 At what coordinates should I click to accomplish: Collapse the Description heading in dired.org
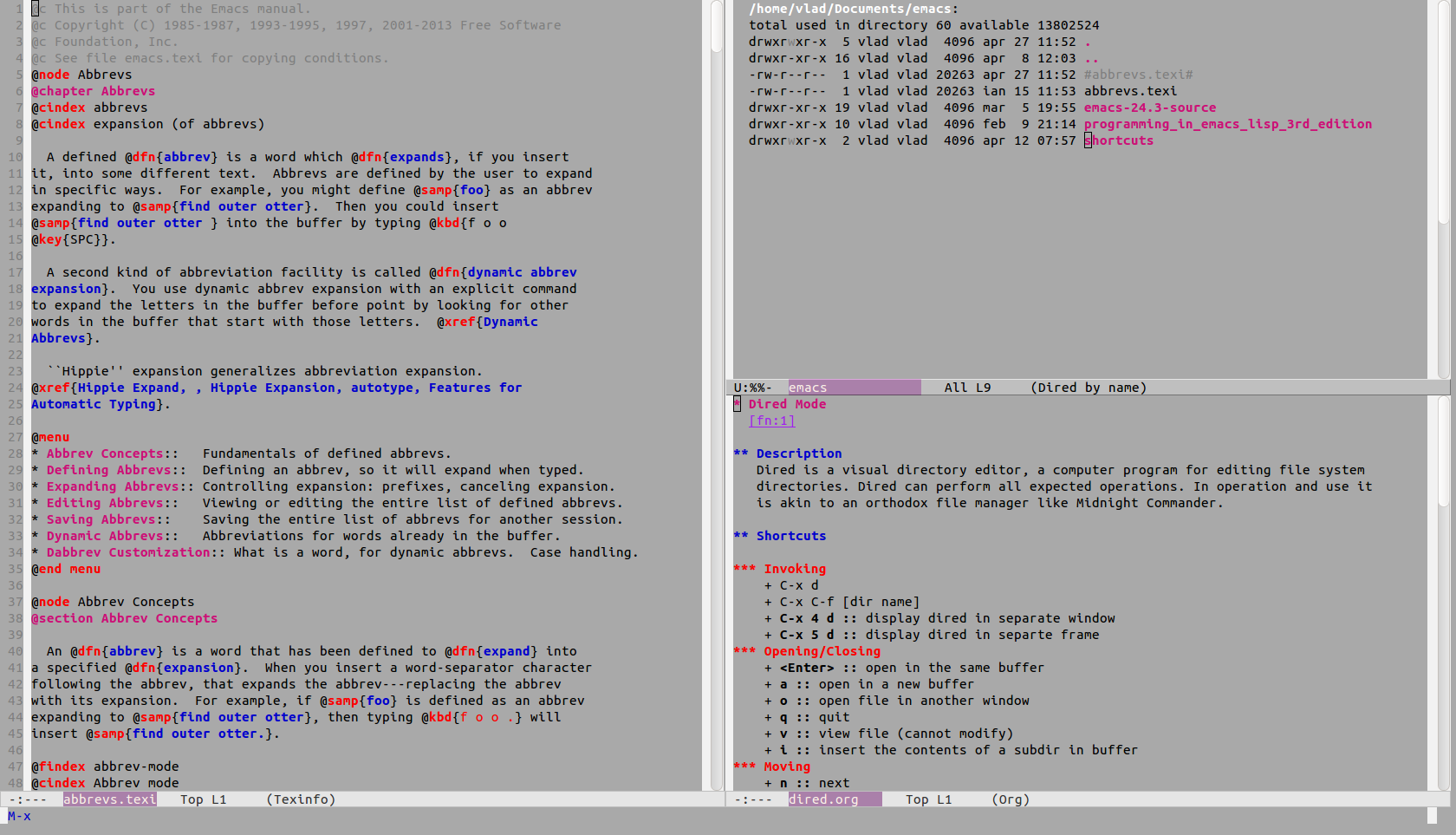click(x=787, y=453)
